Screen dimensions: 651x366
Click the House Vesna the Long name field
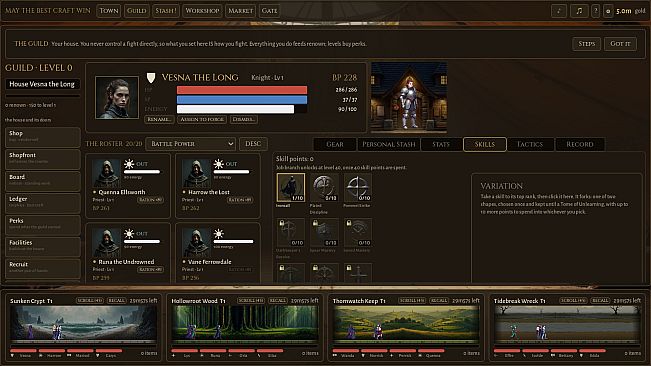point(42,84)
